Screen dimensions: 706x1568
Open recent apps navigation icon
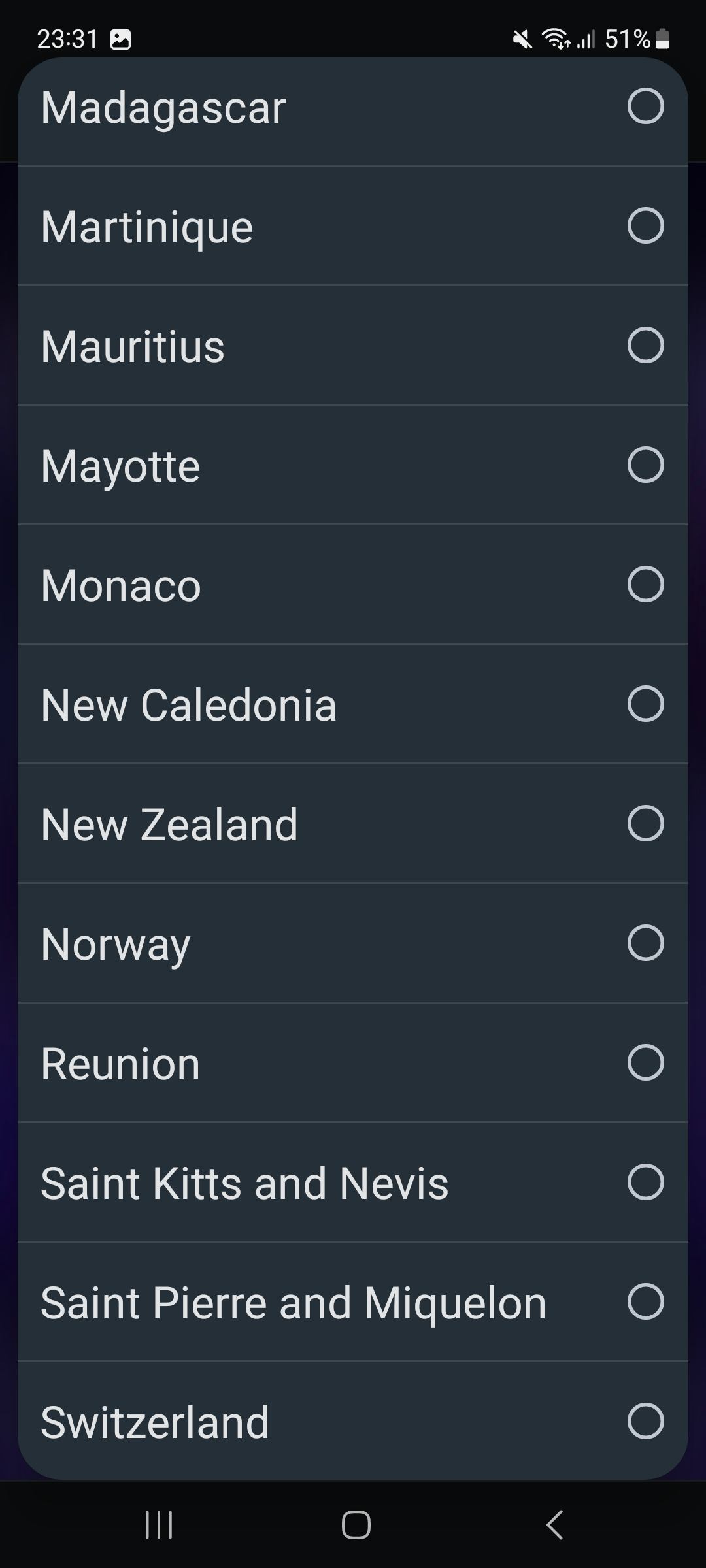(x=159, y=1525)
